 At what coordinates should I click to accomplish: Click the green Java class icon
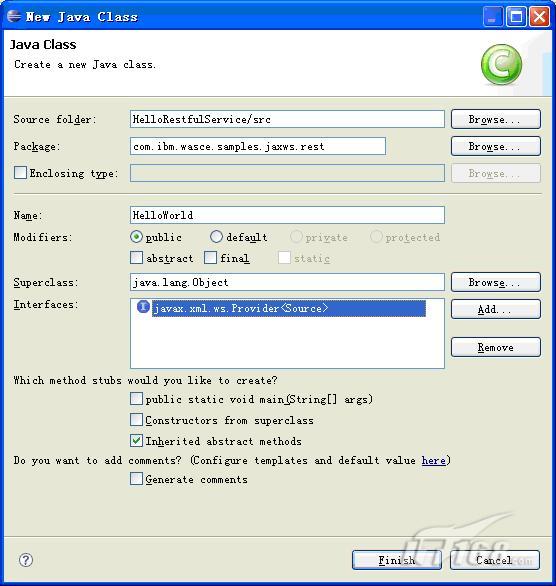[x=501, y=64]
